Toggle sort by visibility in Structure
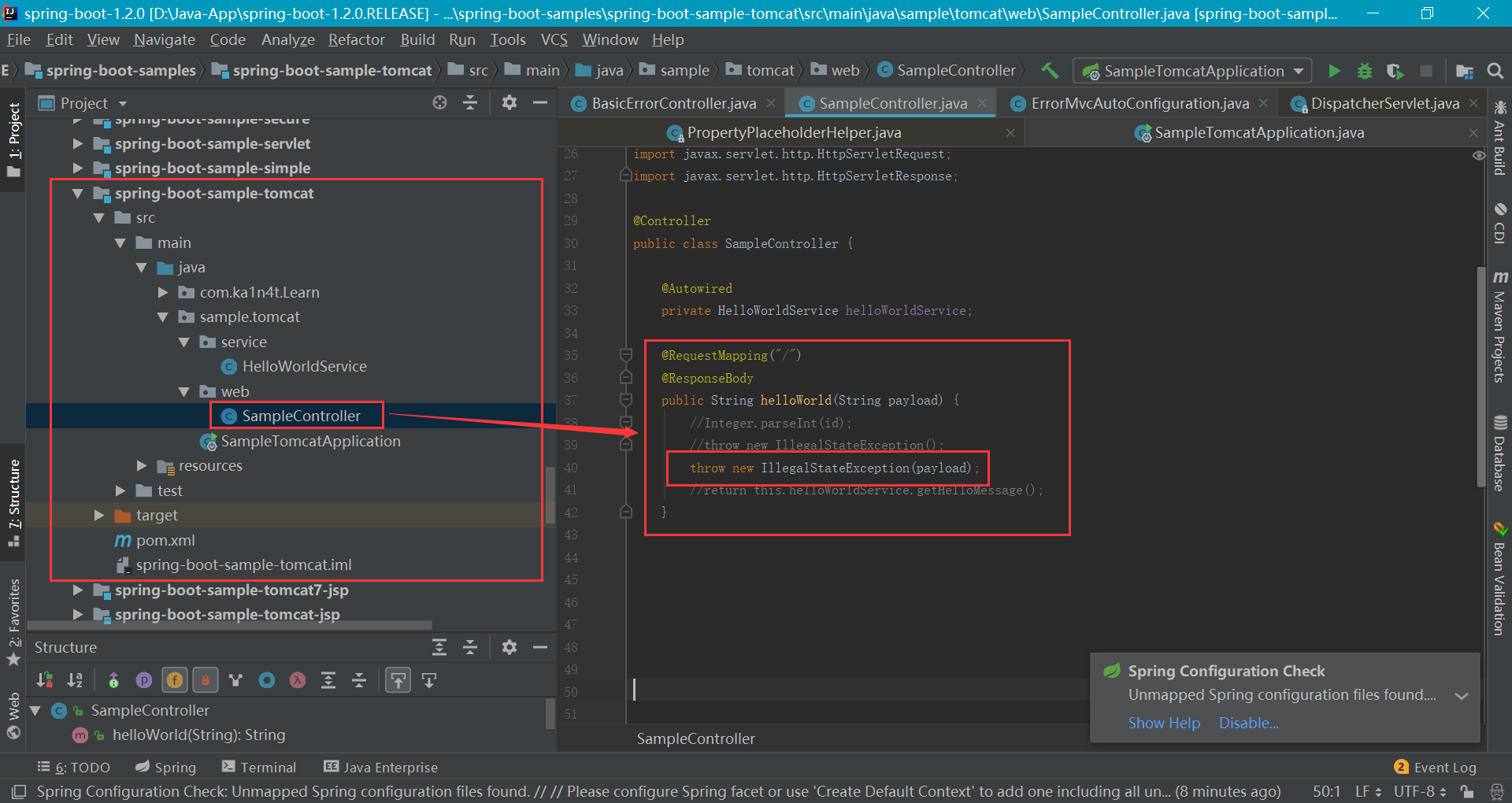The image size is (1512, 803). pos(45,680)
